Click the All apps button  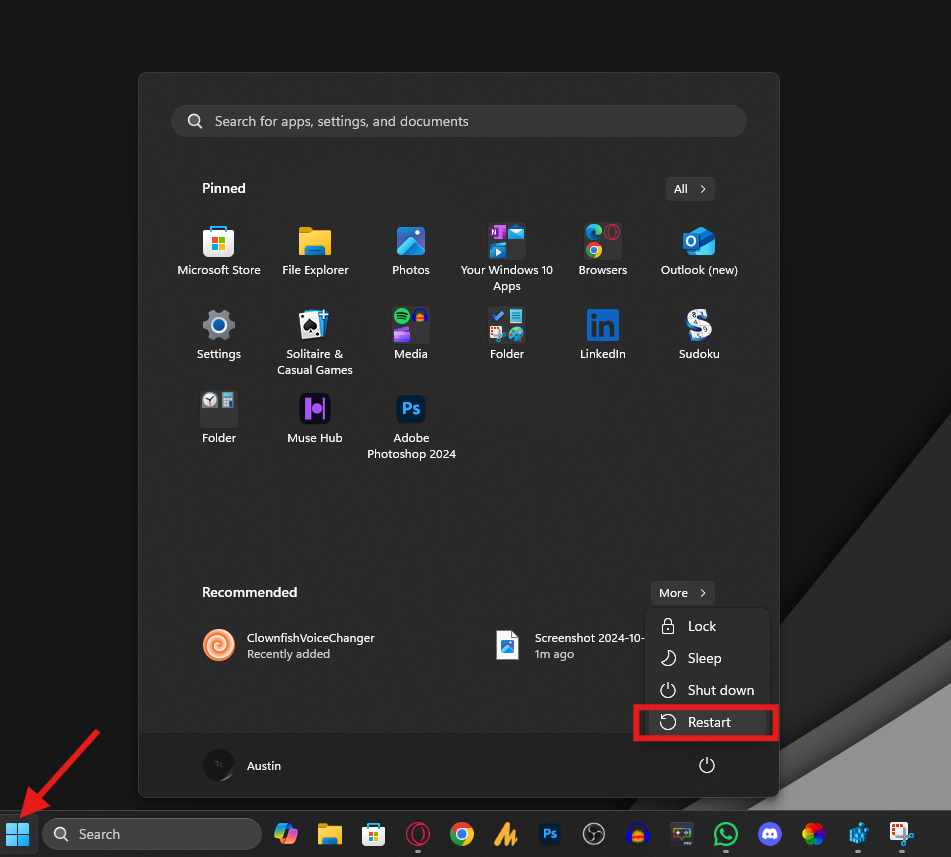click(690, 189)
